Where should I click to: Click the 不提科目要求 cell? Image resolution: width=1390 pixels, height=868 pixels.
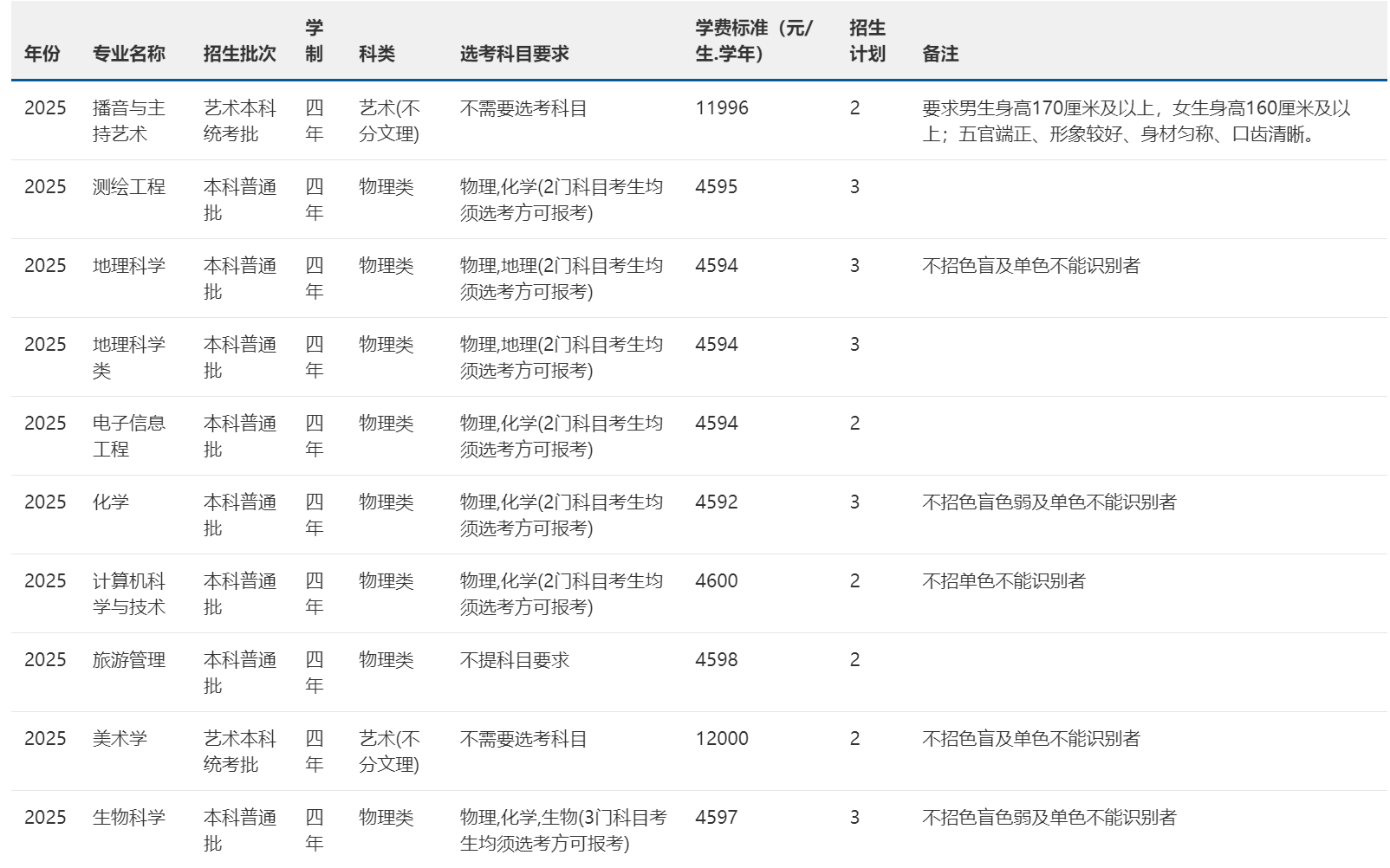pos(514,660)
